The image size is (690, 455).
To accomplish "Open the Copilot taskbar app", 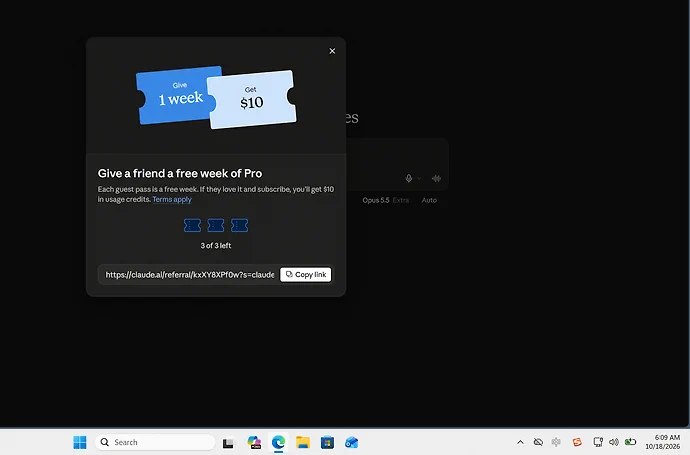I will [254, 442].
